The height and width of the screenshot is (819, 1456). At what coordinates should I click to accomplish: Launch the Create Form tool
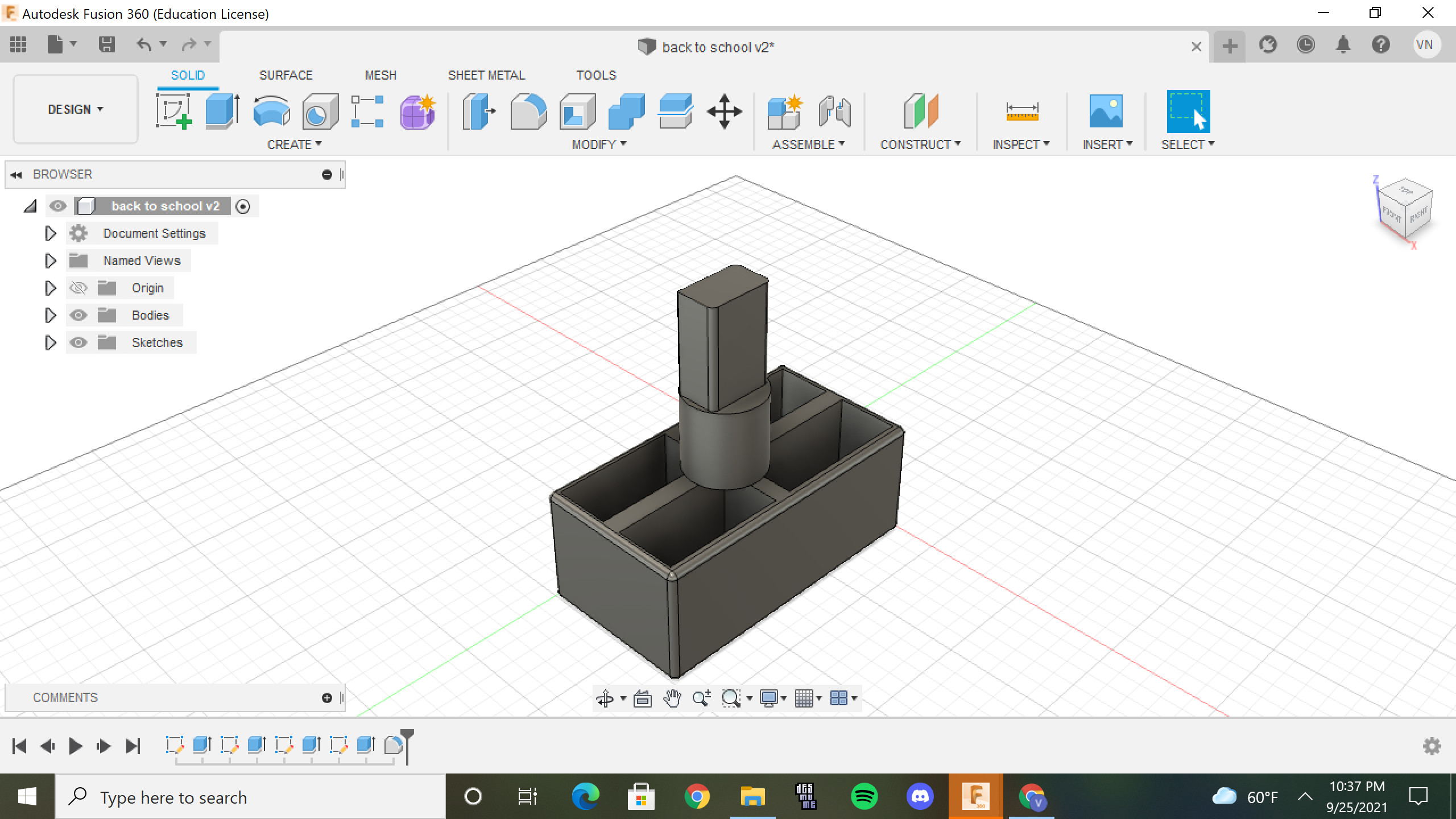(x=417, y=111)
